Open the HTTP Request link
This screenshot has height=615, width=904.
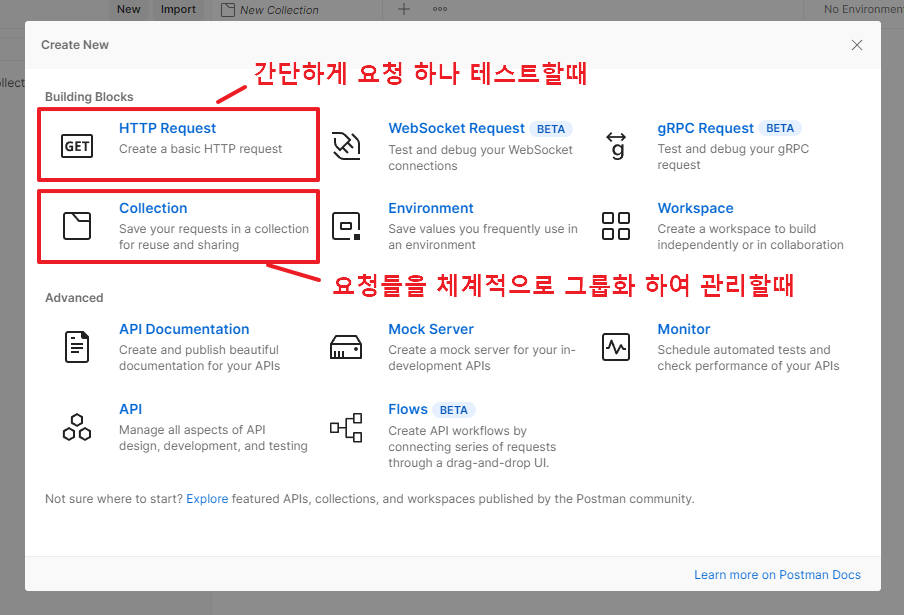167,128
